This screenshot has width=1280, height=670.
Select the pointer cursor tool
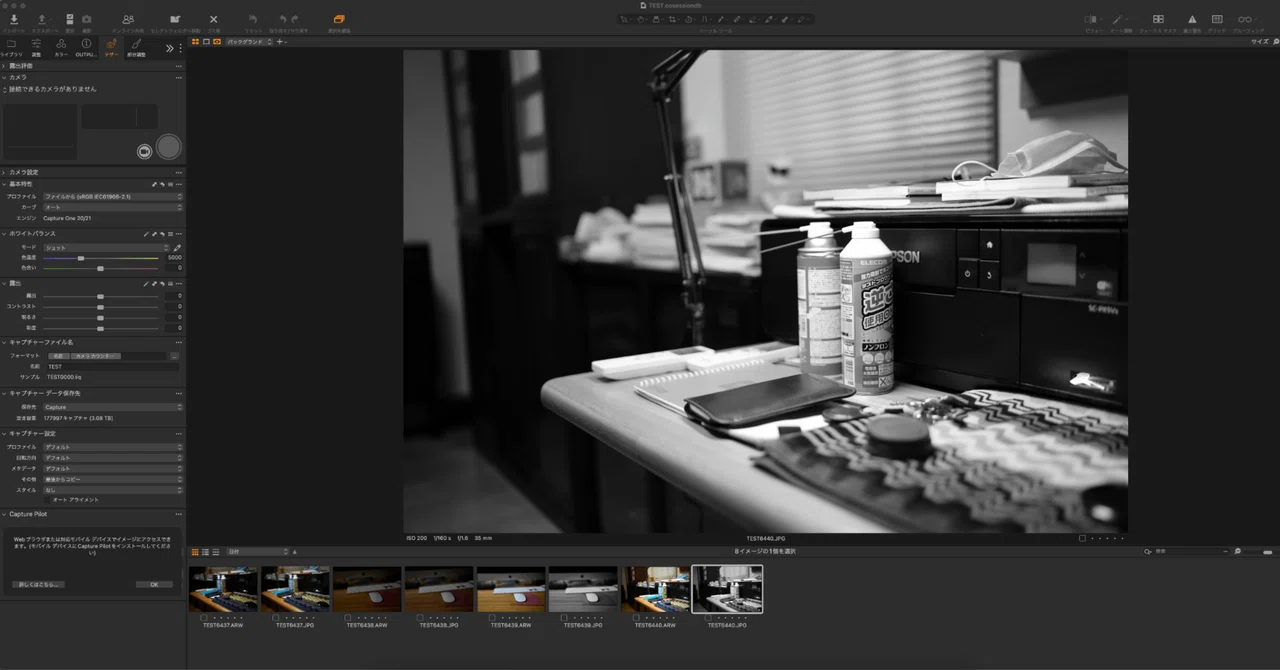[x=625, y=19]
